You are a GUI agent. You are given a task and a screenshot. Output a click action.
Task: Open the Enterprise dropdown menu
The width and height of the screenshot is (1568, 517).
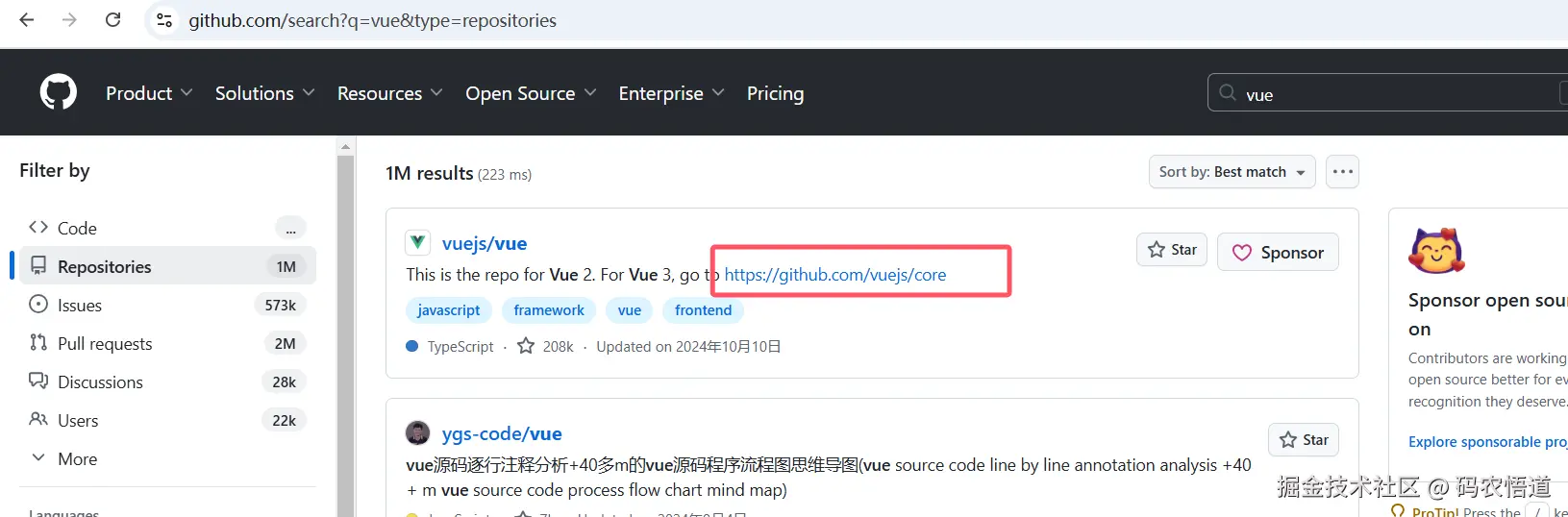coord(671,93)
